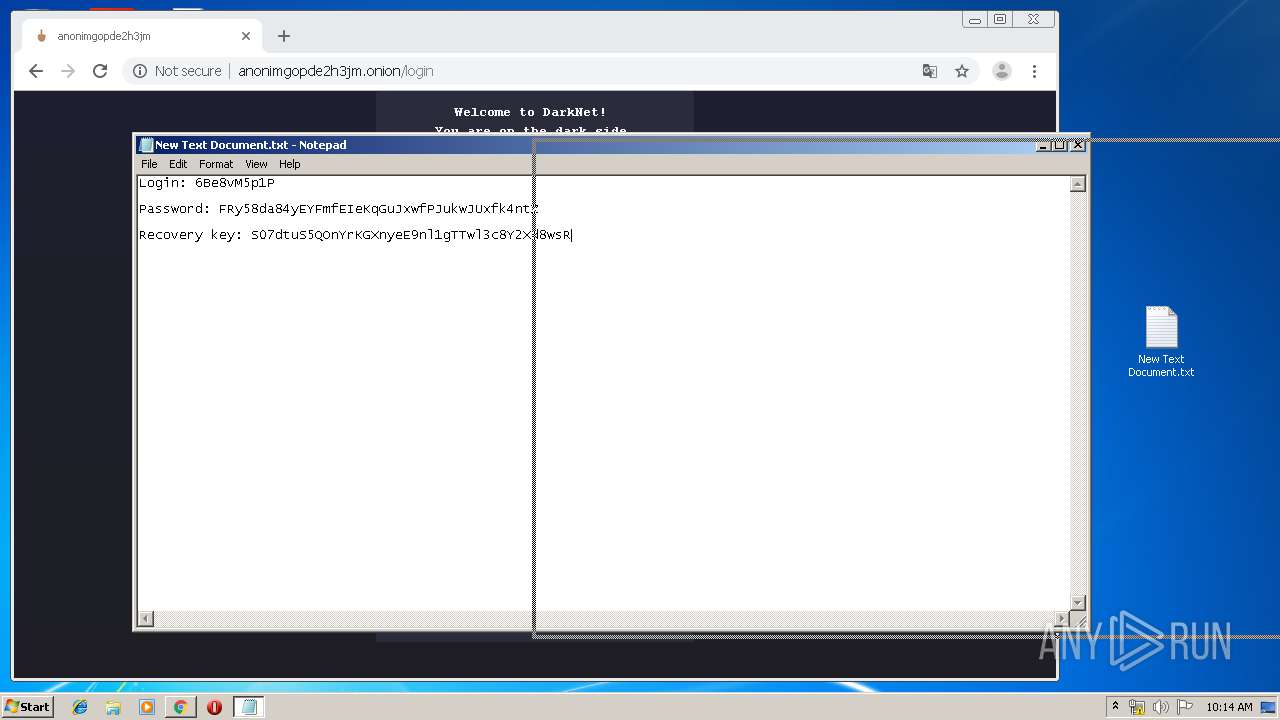
Task: Open Windows Media Player from taskbar
Action: 147,707
